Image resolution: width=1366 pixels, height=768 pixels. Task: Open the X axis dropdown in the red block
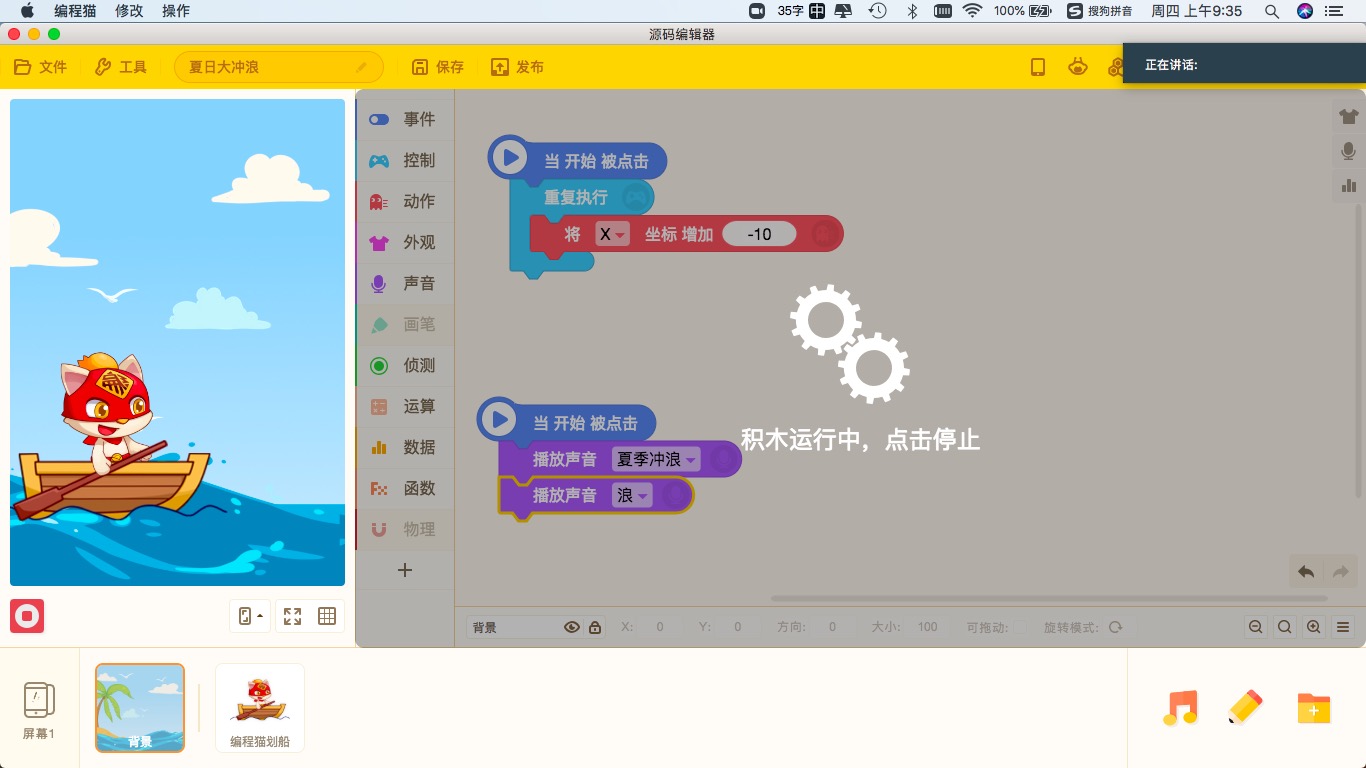[612, 234]
